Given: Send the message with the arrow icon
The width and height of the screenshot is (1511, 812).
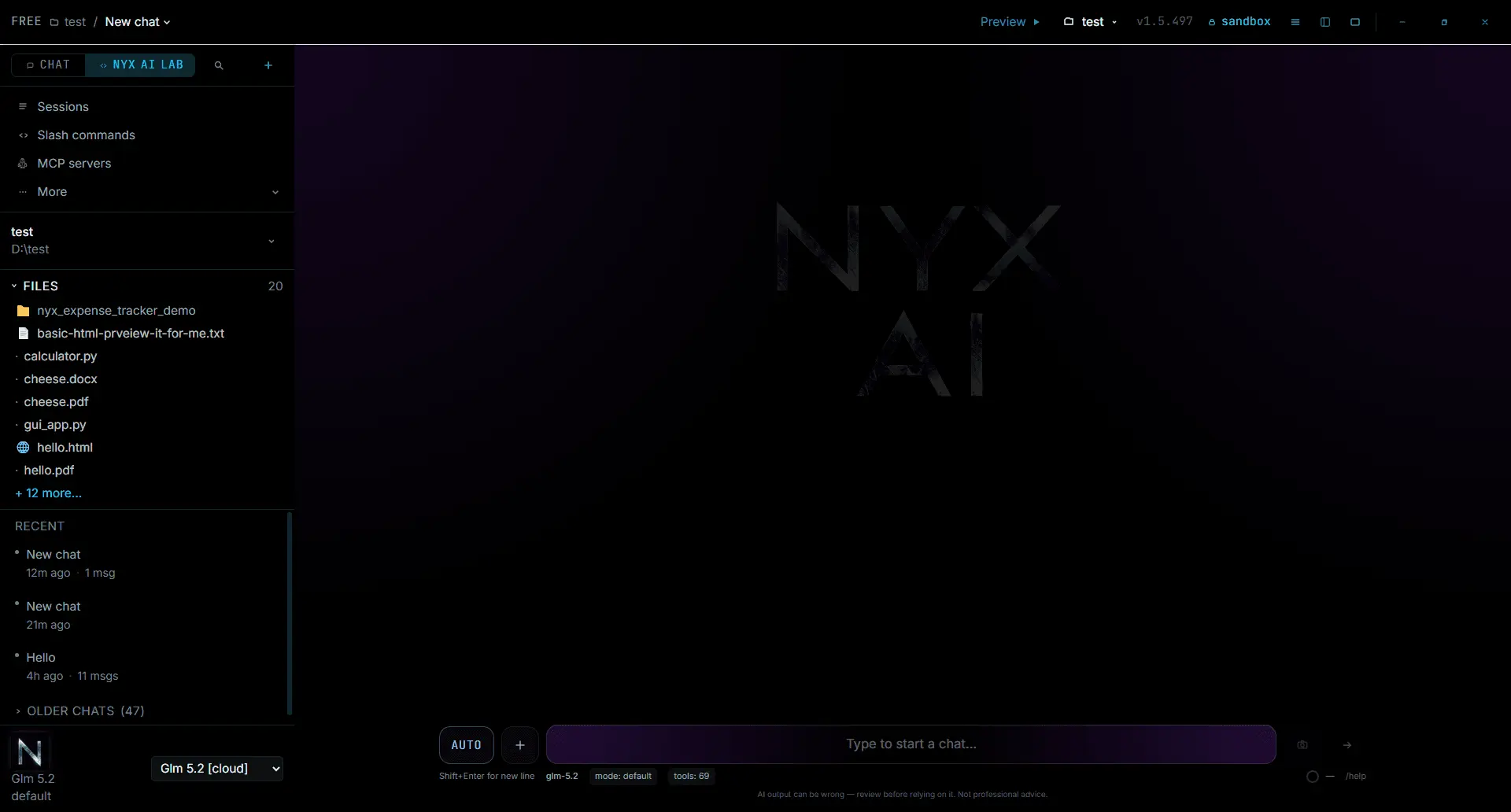Looking at the screenshot, I should (x=1347, y=745).
